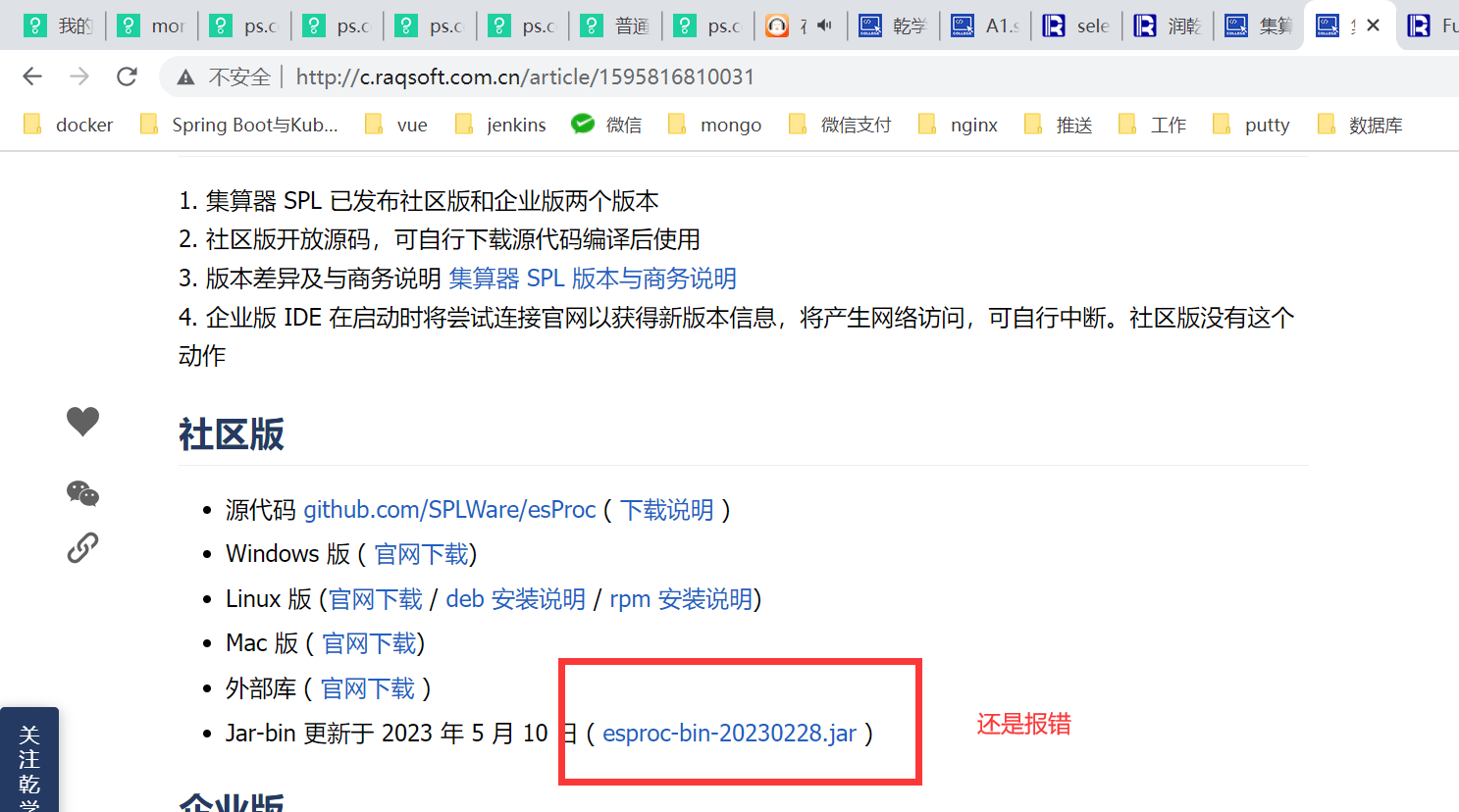Open the vue bookmark folder
This screenshot has height=812, width=1459.
[396, 125]
